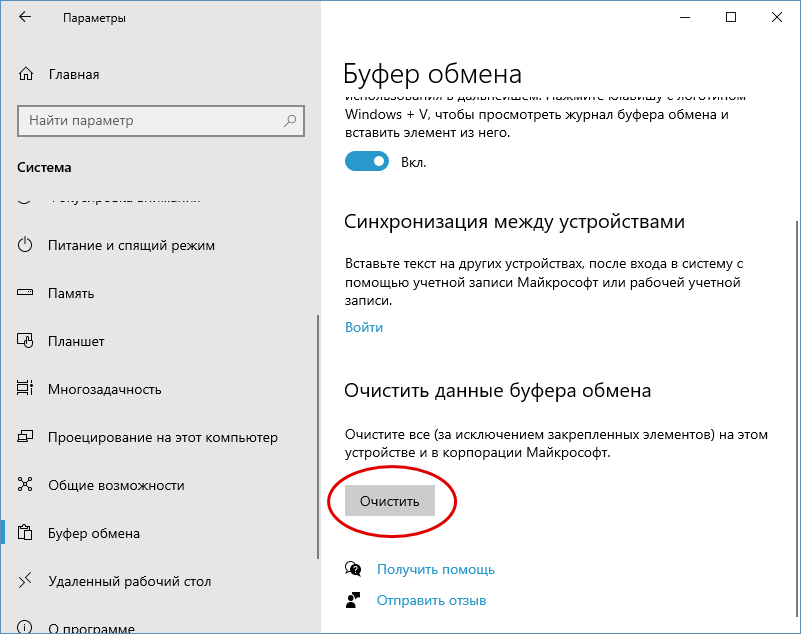Open the Главная home icon
Viewport: 801px width, 634px height.
(26, 74)
